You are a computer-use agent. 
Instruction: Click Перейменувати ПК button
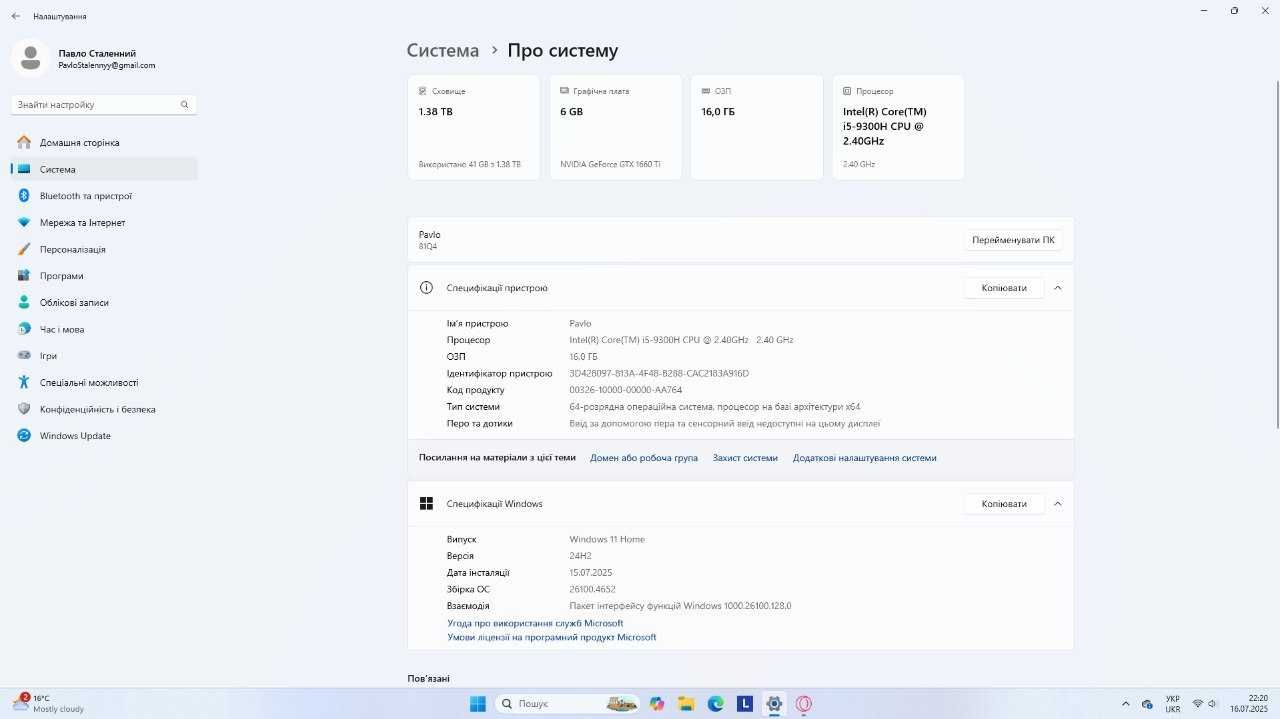tap(1013, 240)
